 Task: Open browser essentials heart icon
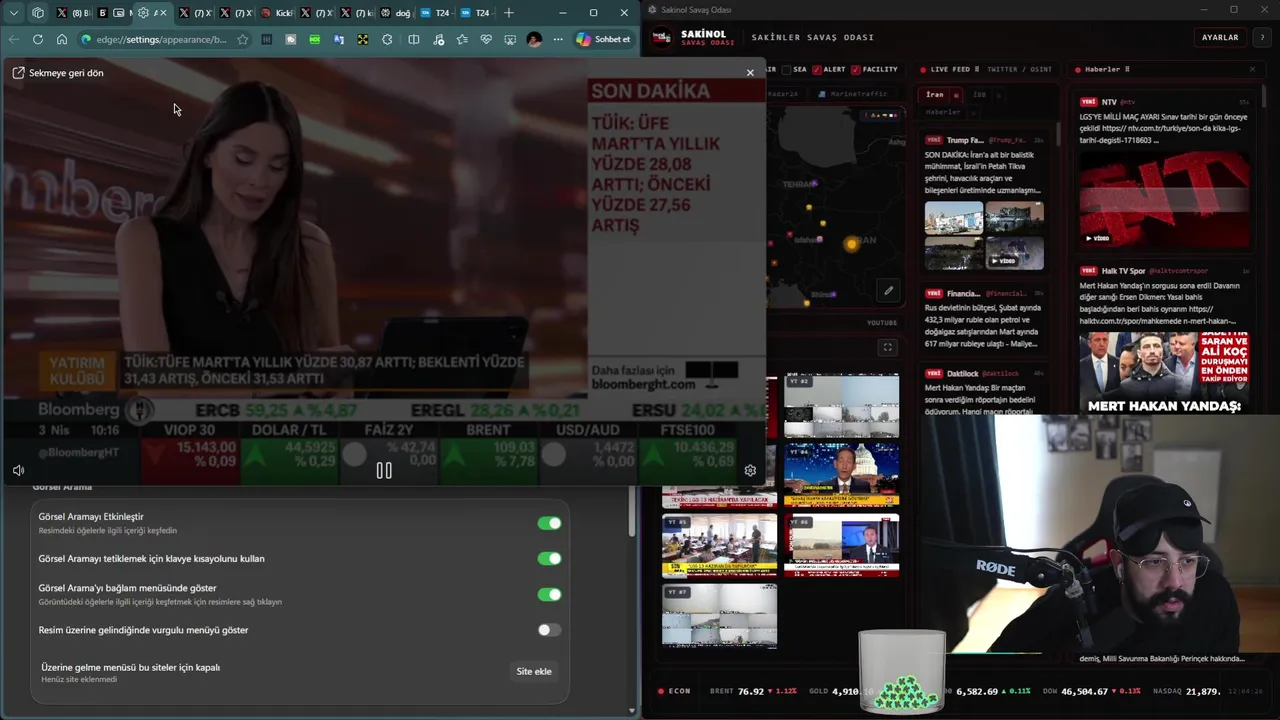point(485,39)
